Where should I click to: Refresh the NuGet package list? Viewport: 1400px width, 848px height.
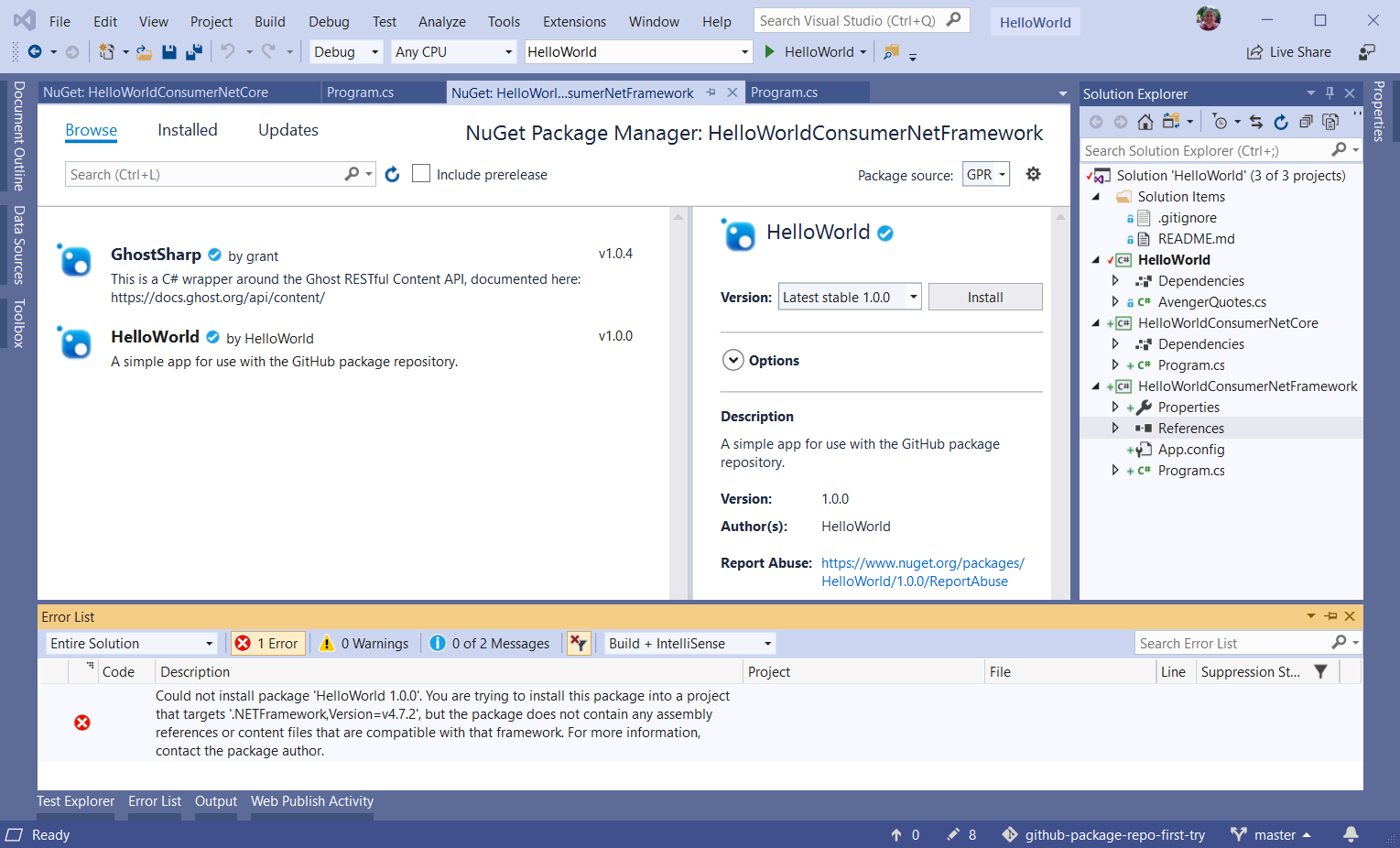click(392, 174)
